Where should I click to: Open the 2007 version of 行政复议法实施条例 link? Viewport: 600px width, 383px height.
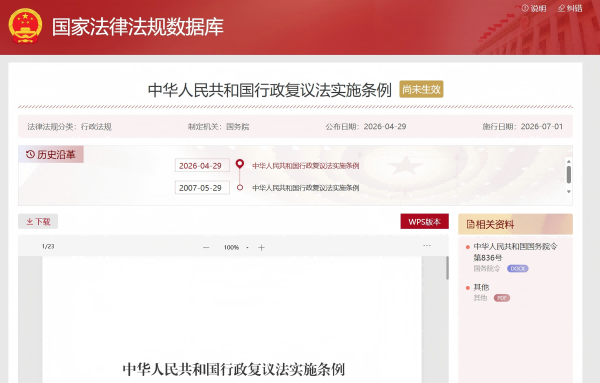(x=305, y=188)
